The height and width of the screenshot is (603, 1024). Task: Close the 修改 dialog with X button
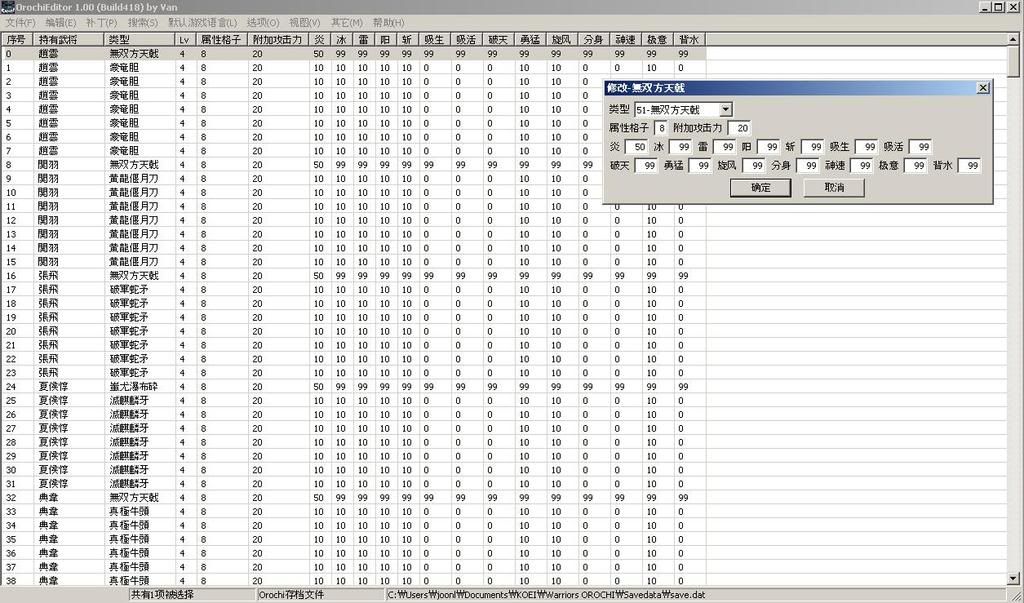click(x=982, y=88)
